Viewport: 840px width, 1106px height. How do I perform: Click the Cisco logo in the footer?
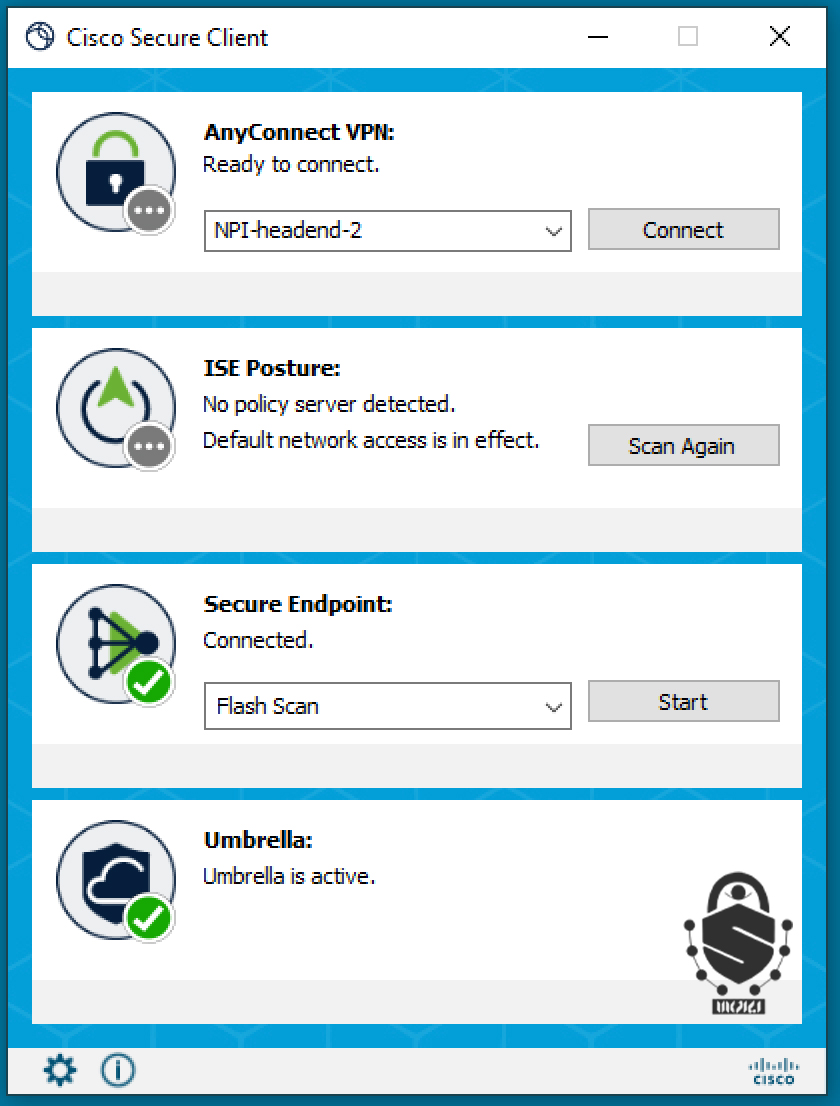tap(774, 1071)
